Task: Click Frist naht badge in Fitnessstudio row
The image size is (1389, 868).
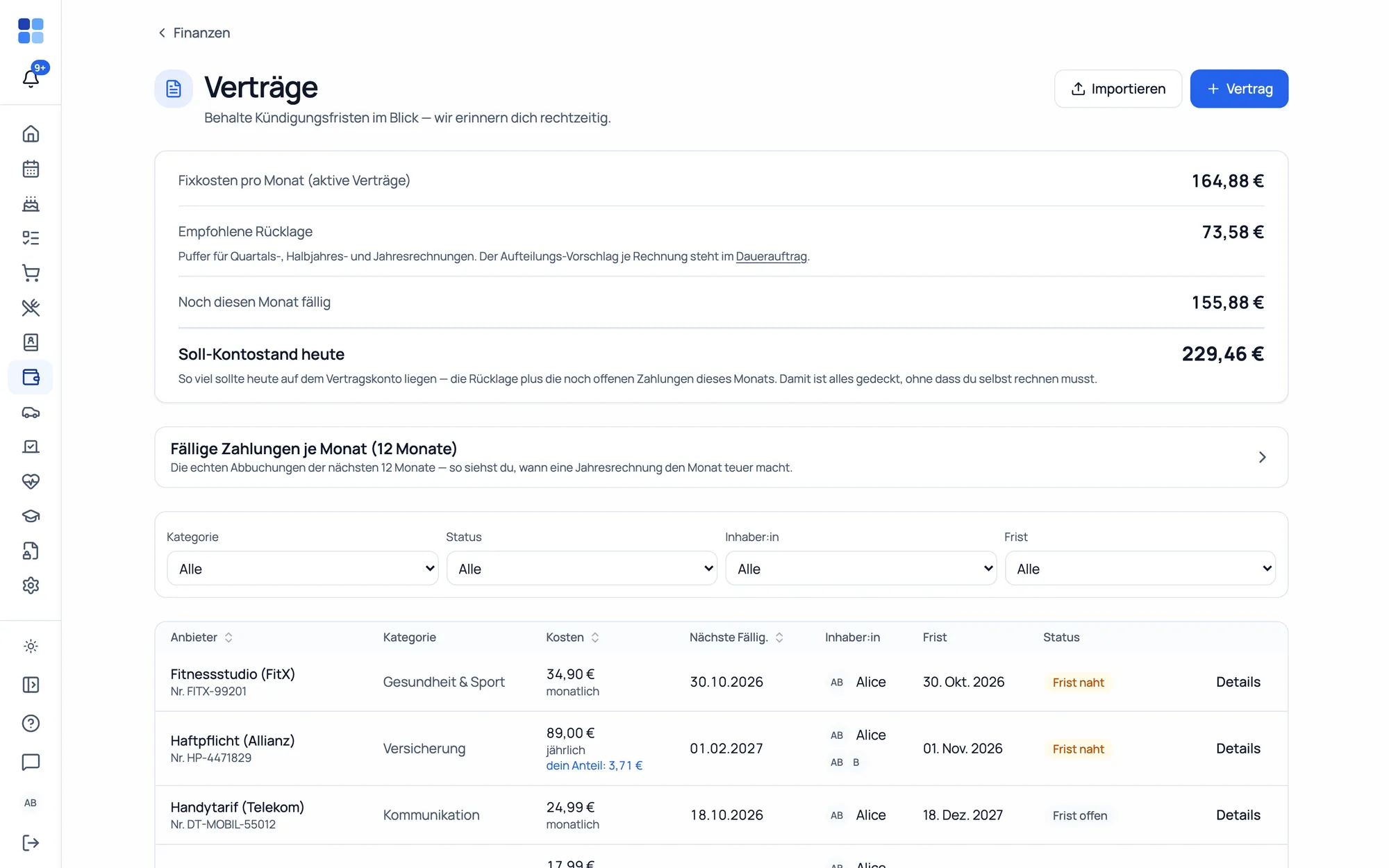Action: click(x=1078, y=683)
